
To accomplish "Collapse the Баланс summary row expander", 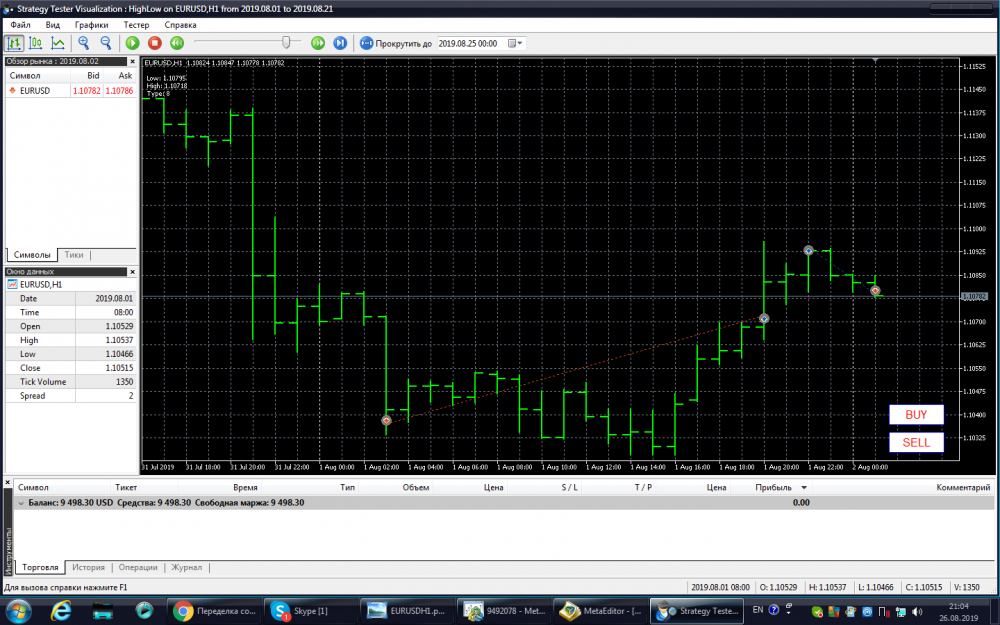I will 21,503.
